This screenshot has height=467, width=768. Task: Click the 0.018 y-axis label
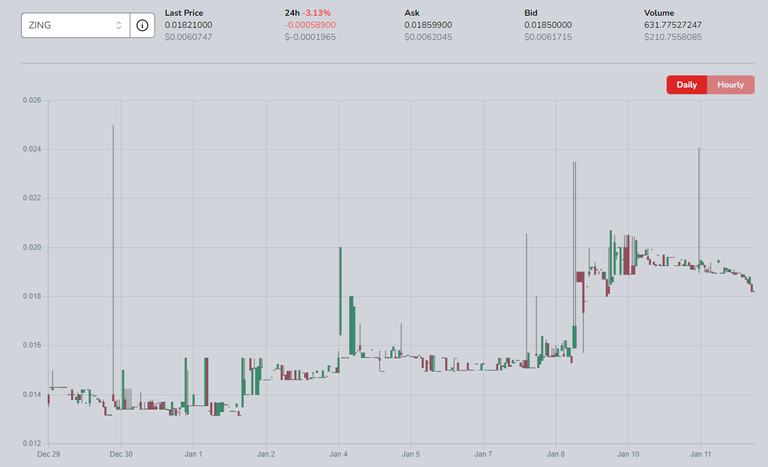pyautogui.click(x=32, y=296)
